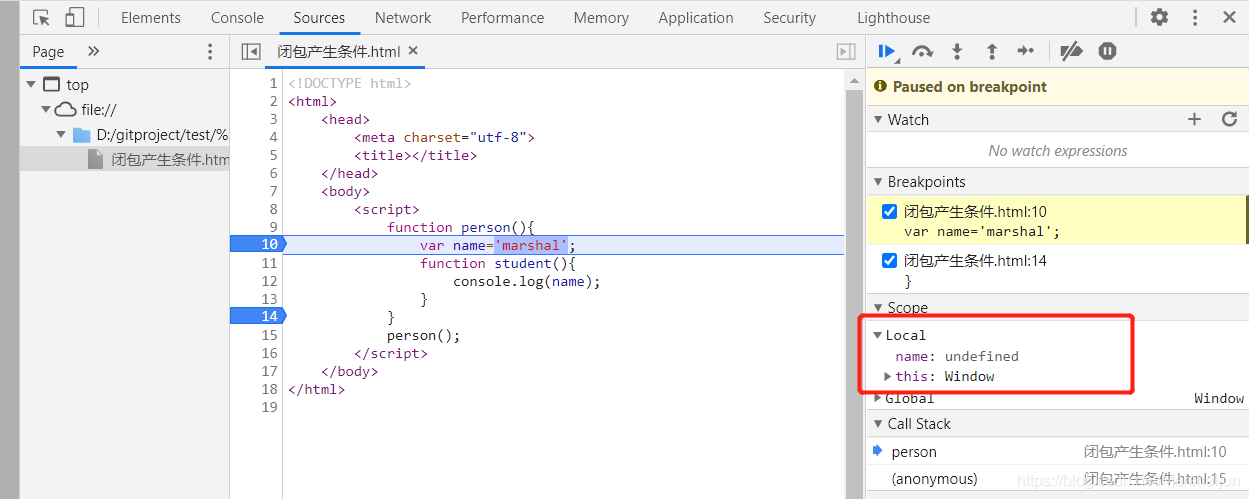Uncheck breakpoint at line 14

pyautogui.click(x=889, y=261)
